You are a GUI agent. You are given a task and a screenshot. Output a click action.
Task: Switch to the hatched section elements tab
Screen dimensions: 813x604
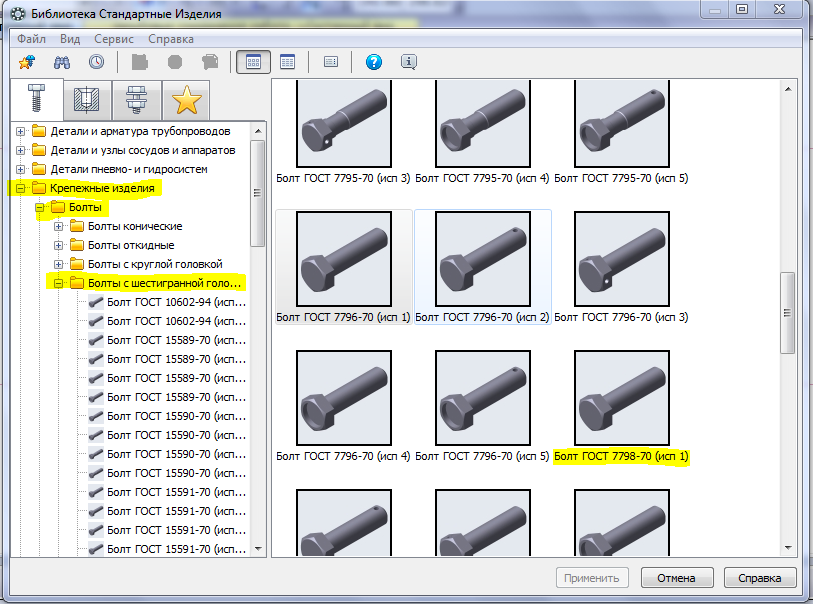coord(87,100)
